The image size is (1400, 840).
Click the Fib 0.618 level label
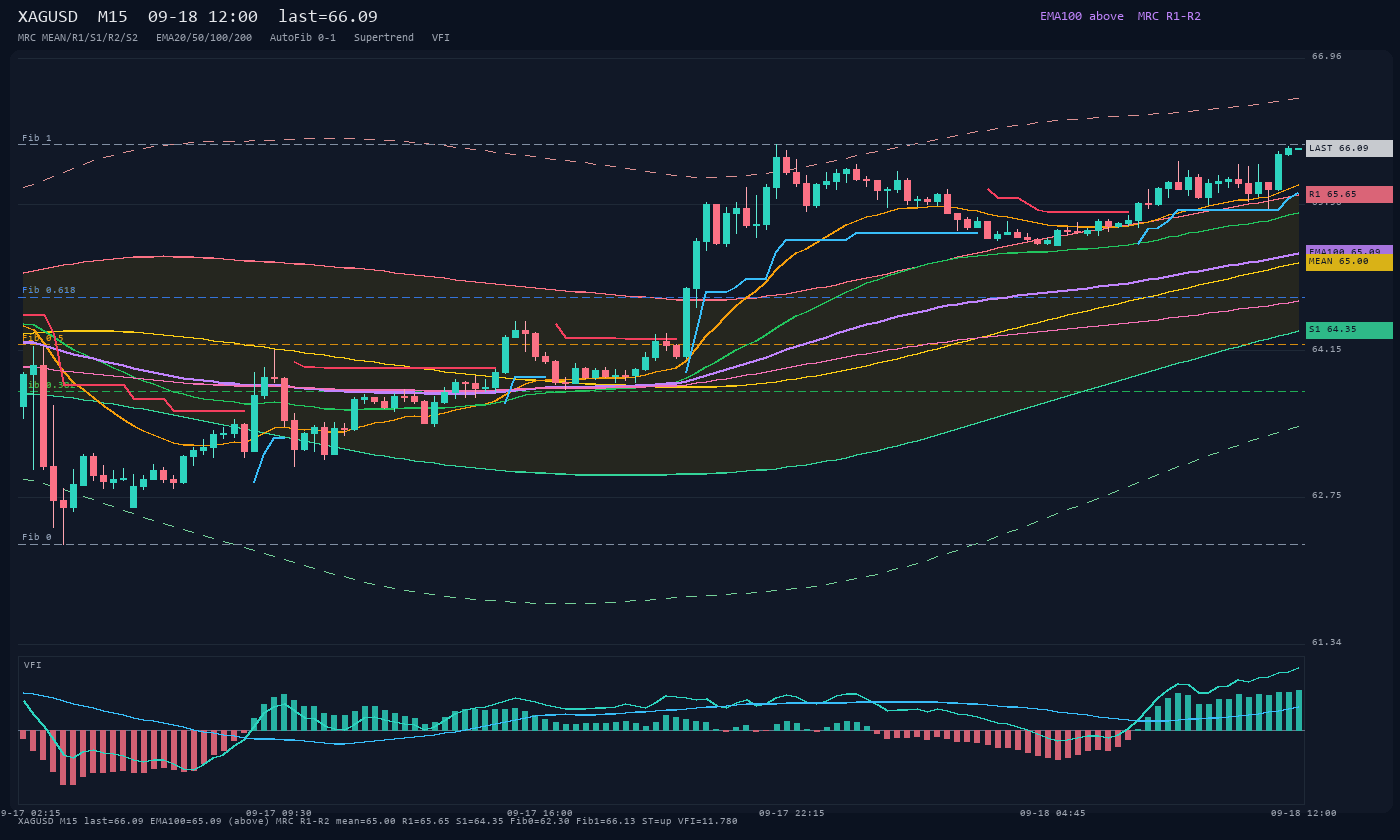coord(49,290)
